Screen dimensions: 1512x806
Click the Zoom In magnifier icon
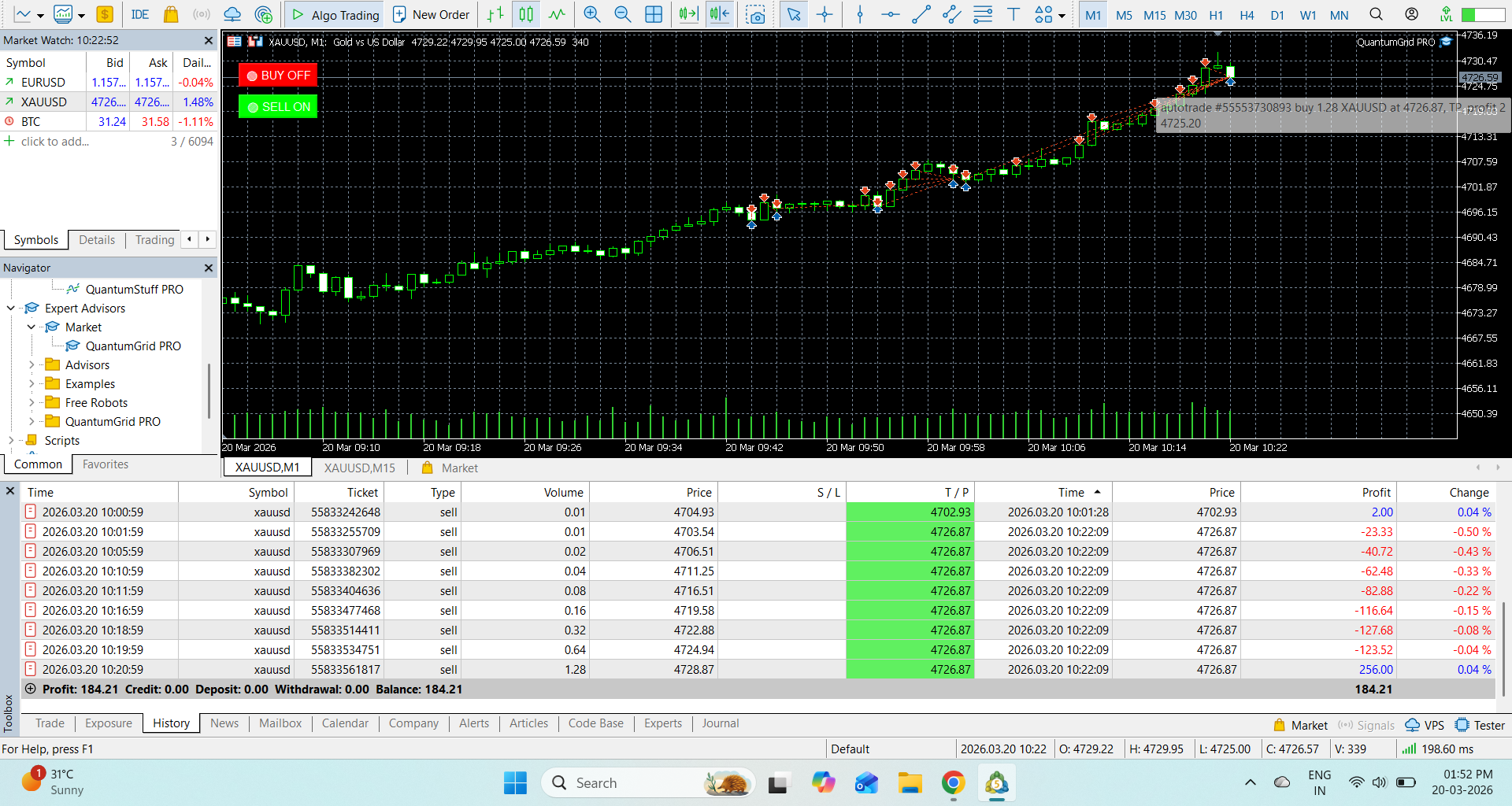(591, 14)
